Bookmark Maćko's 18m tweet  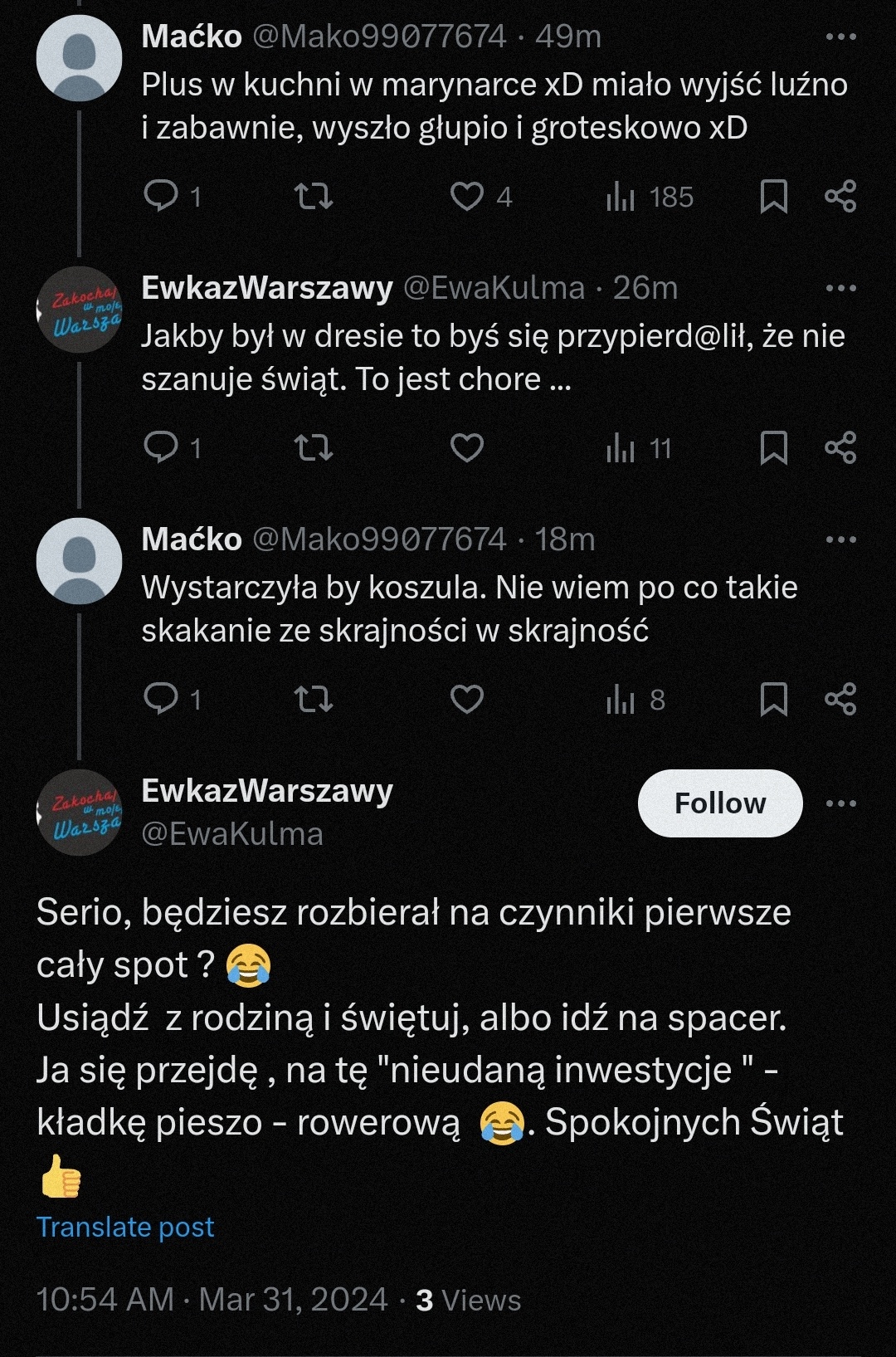coord(773,699)
